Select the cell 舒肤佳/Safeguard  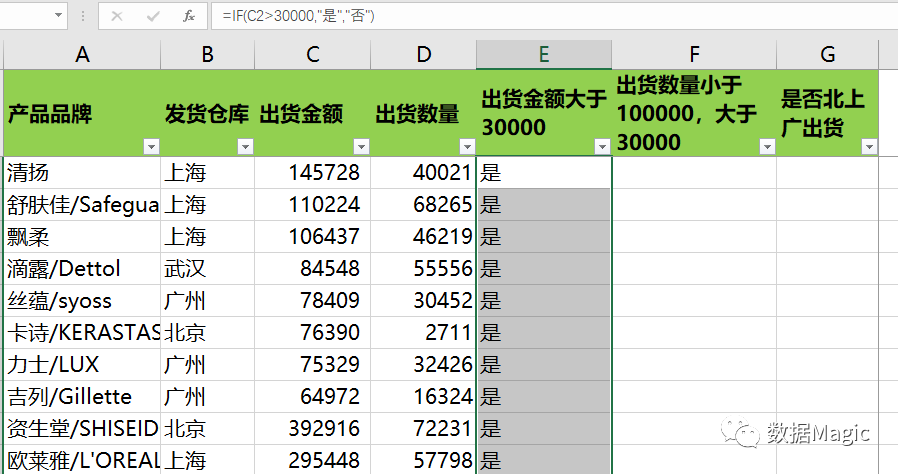pyautogui.click(x=82, y=204)
